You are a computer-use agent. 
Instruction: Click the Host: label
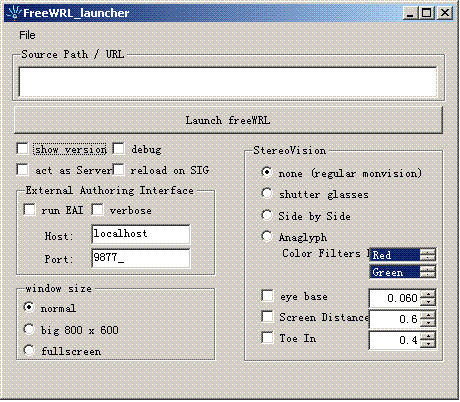coord(59,236)
